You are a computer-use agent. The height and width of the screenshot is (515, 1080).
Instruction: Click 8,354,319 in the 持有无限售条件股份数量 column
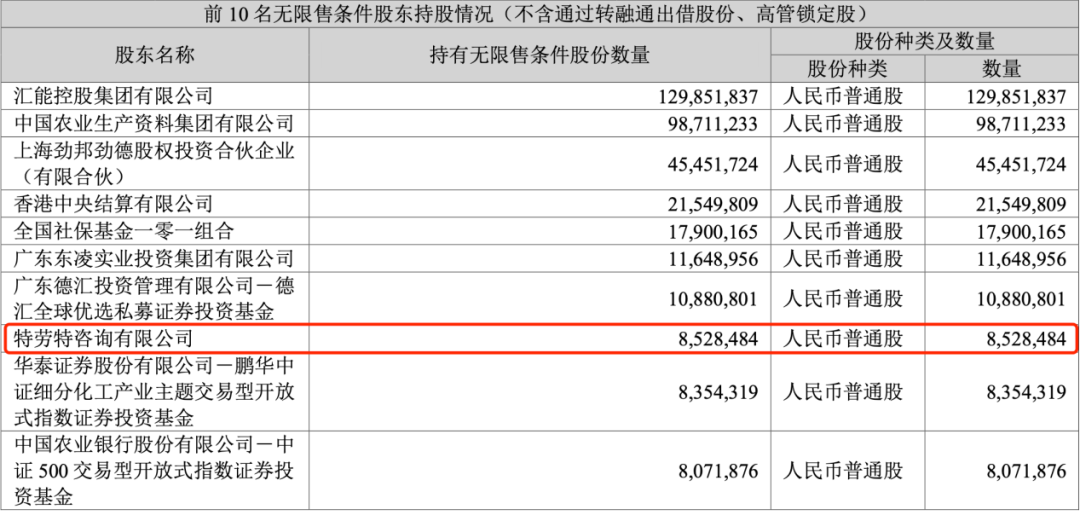(x=719, y=393)
